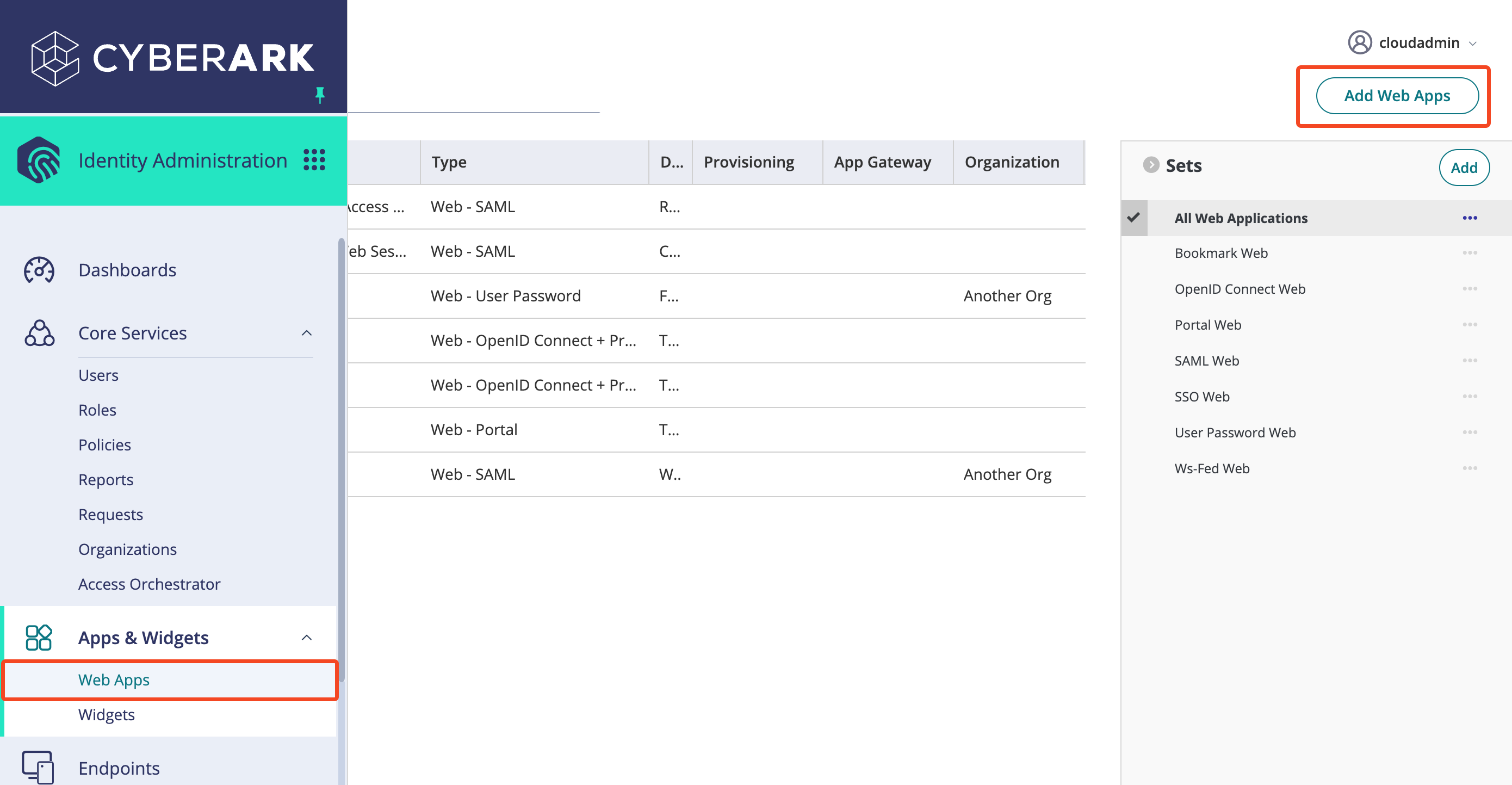Open Policies in the sidebar
The height and width of the screenshot is (785, 1512).
tap(104, 444)
